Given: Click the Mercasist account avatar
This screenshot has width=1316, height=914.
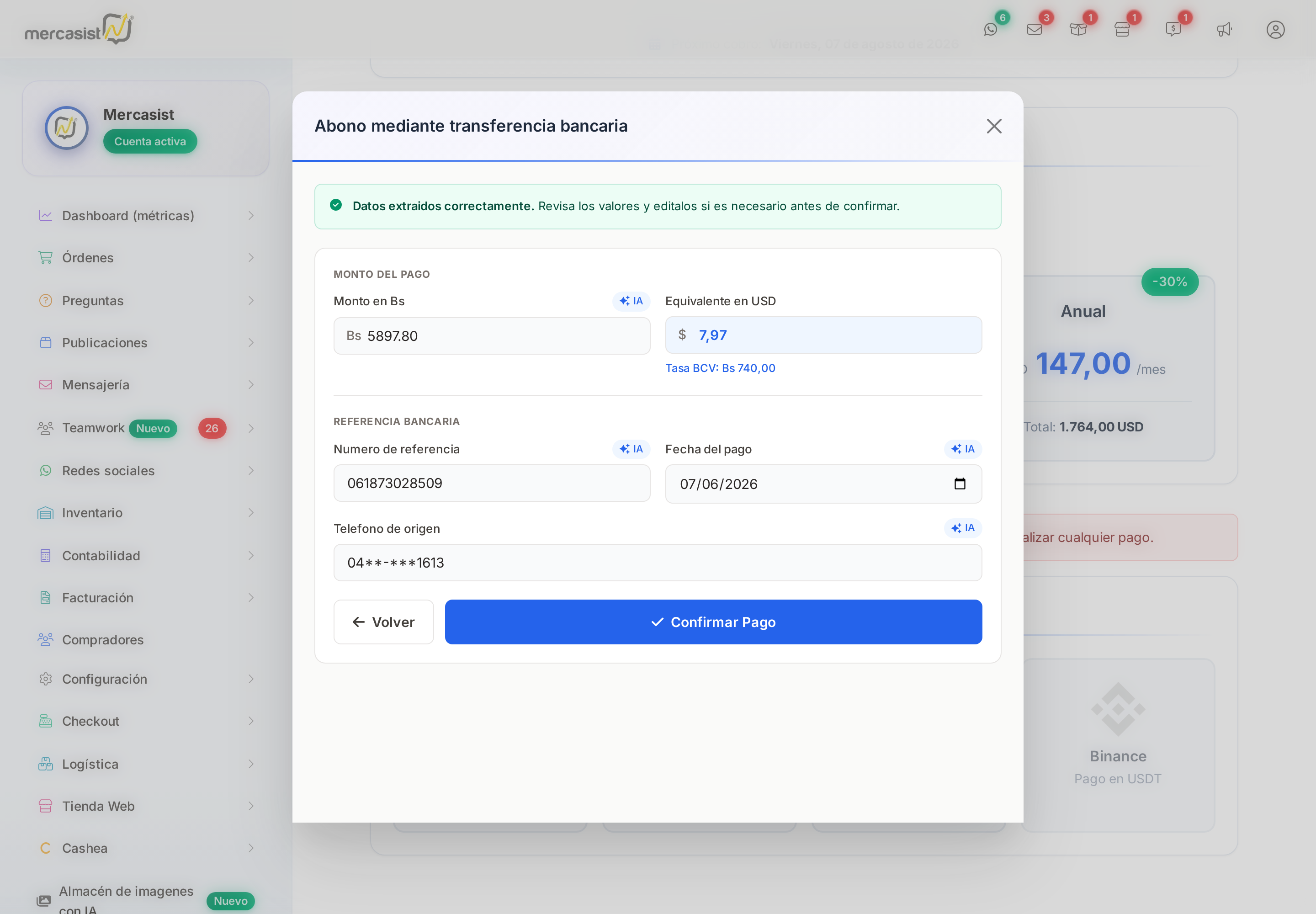Looking at the screenshot, I should [x=66, y=128].
